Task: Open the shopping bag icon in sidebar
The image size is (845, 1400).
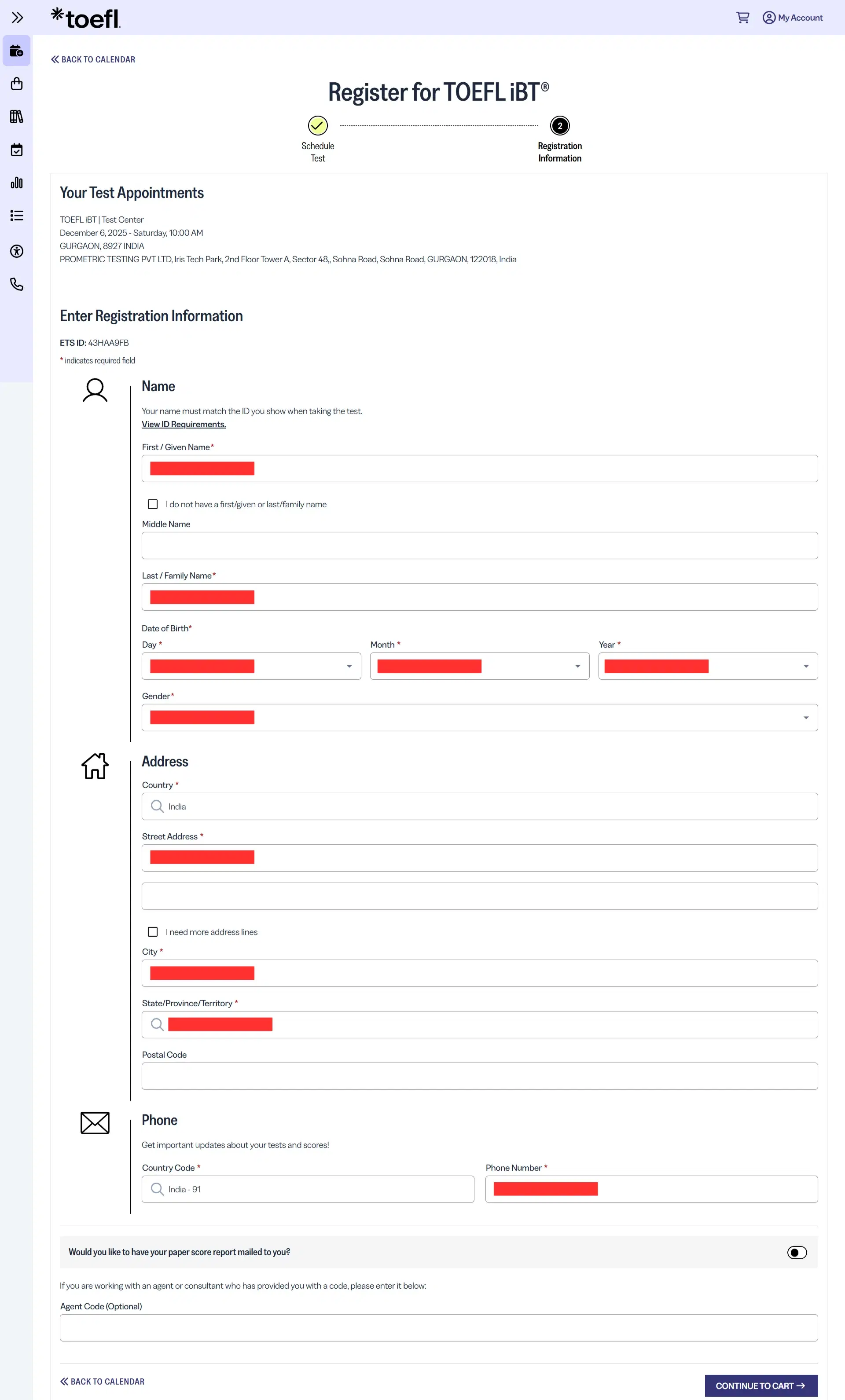Action: coord(16,84)
